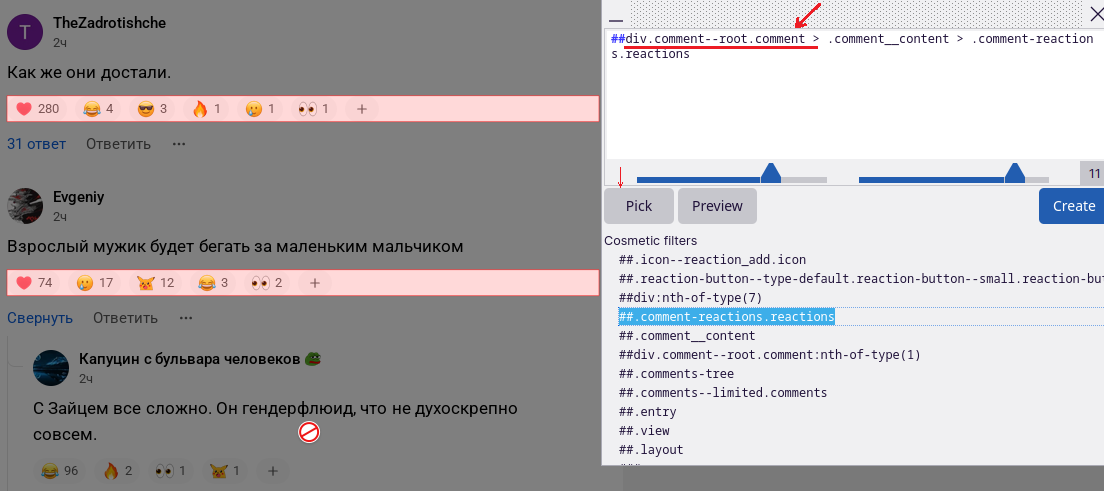Add reaction to TheZadrotishche comment
Viewport: 1104px width, 491px height.
click(x=361, y=109)
